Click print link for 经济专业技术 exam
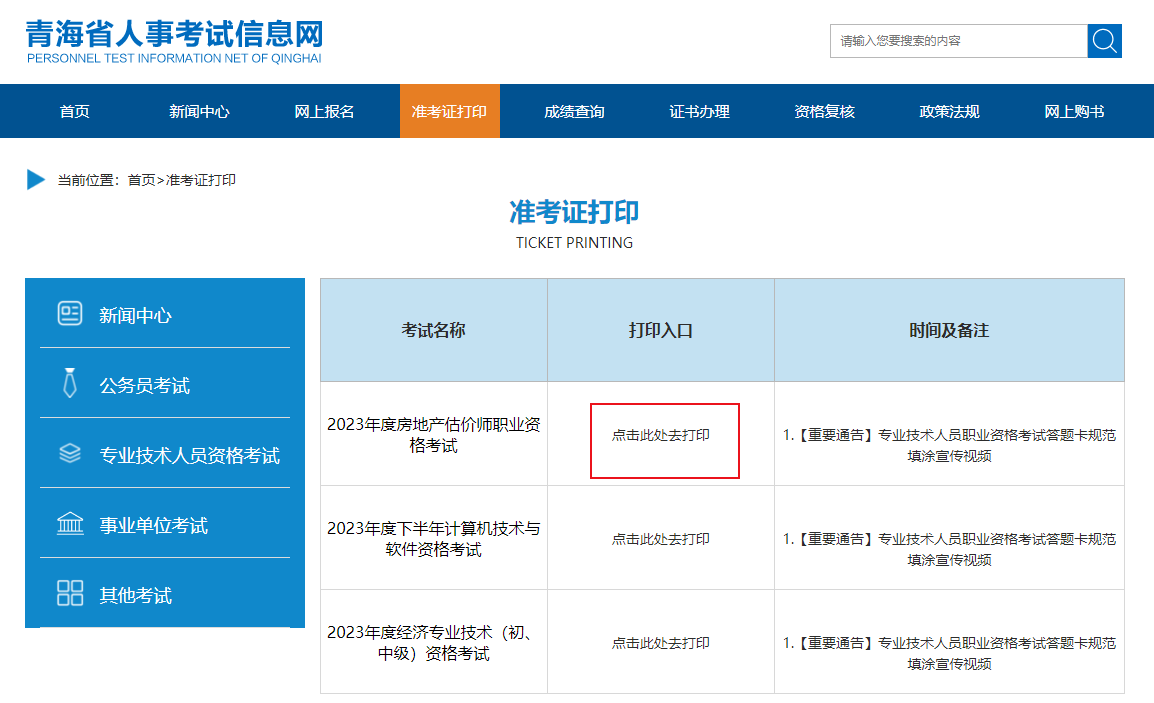Screen dimensions: 1154x703 (661, 643)
